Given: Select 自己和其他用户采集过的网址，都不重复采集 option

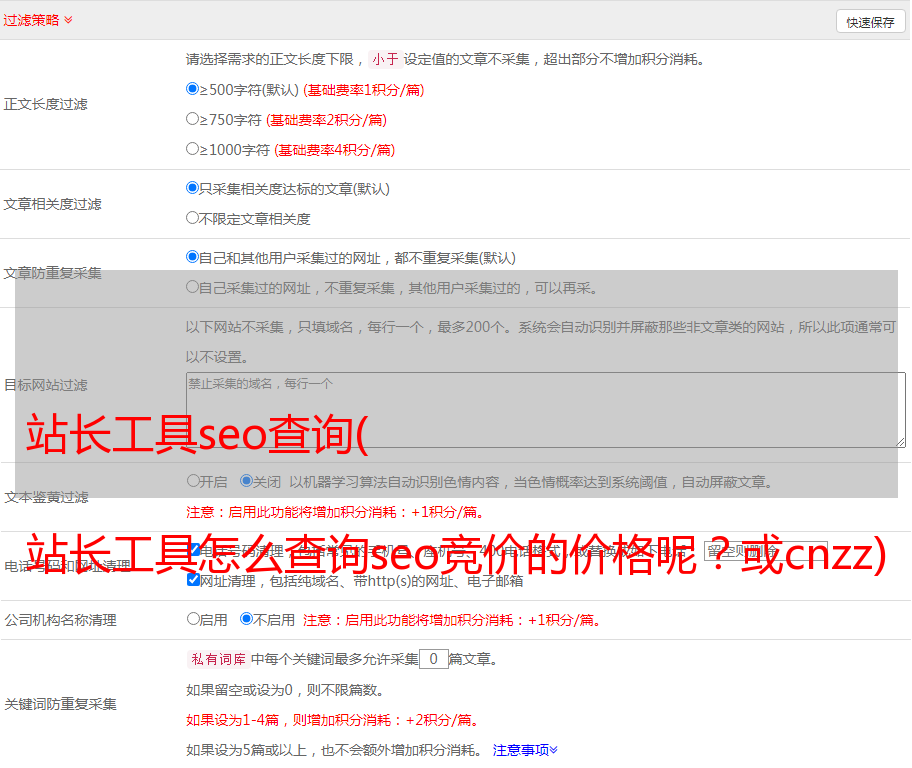Looking at the screenshot, I should [x=193, y=257].
